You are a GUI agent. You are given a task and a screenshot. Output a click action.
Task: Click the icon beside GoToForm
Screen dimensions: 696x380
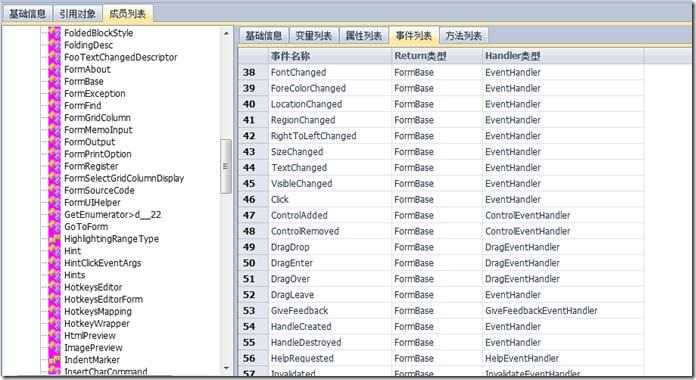coord(54,227)
